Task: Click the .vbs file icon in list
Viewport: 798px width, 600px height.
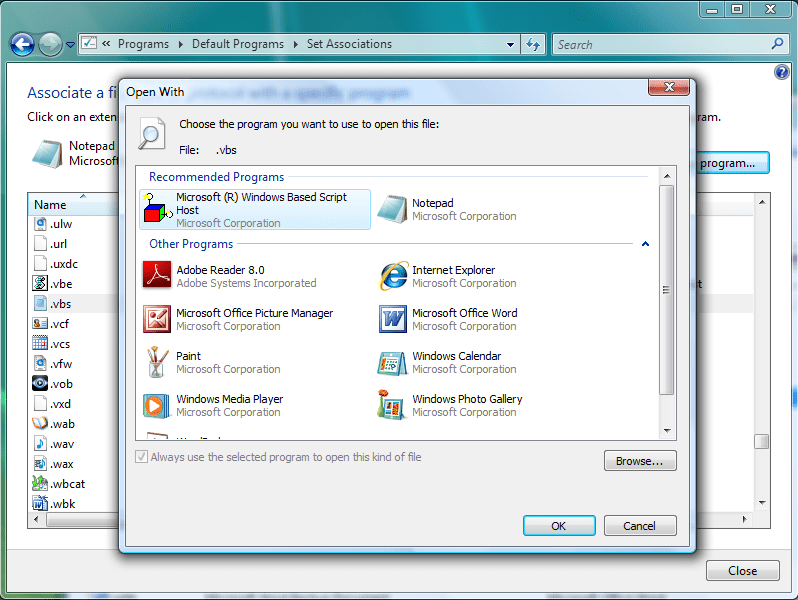Action: 40,304
